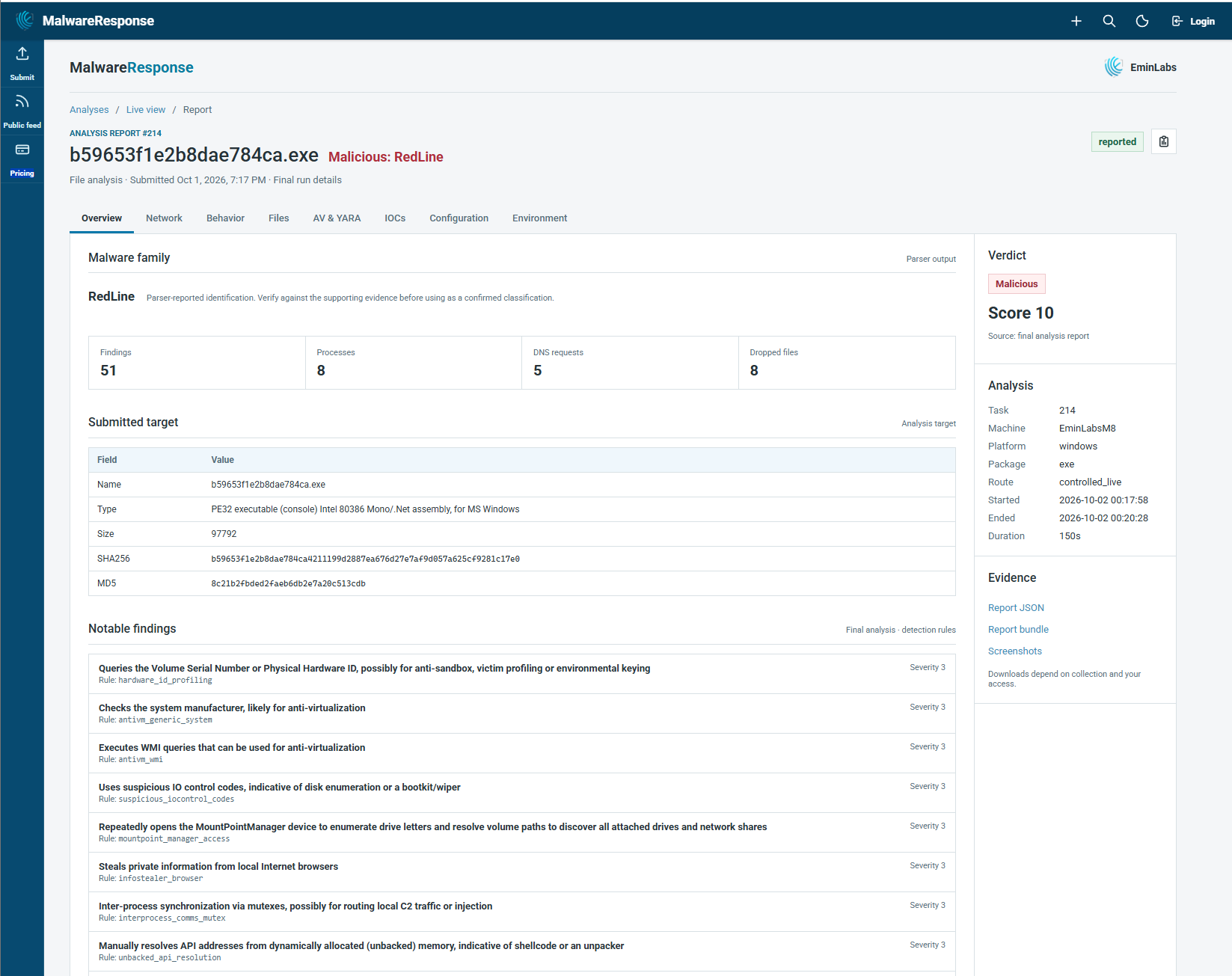The height and width of the screenshot is (976, 1232).
Task: Download the Report bundle link
Action: pyautogui.click(x=1018, y=630)
